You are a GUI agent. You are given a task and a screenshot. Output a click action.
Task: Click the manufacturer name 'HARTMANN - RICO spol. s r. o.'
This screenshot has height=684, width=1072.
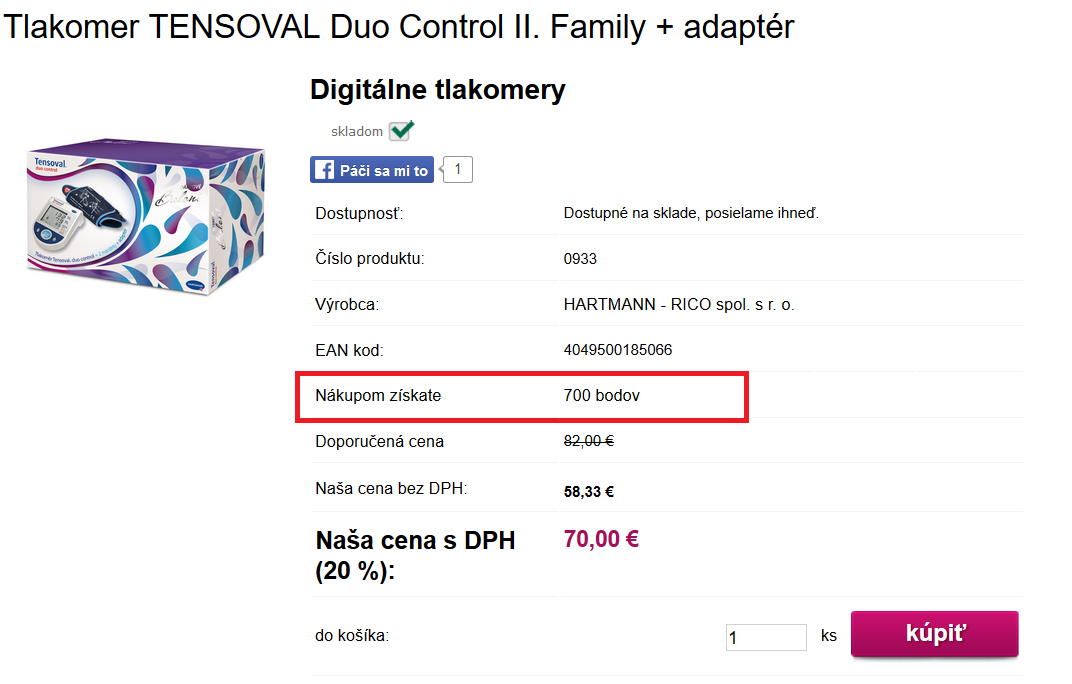[x=679, y=304]
